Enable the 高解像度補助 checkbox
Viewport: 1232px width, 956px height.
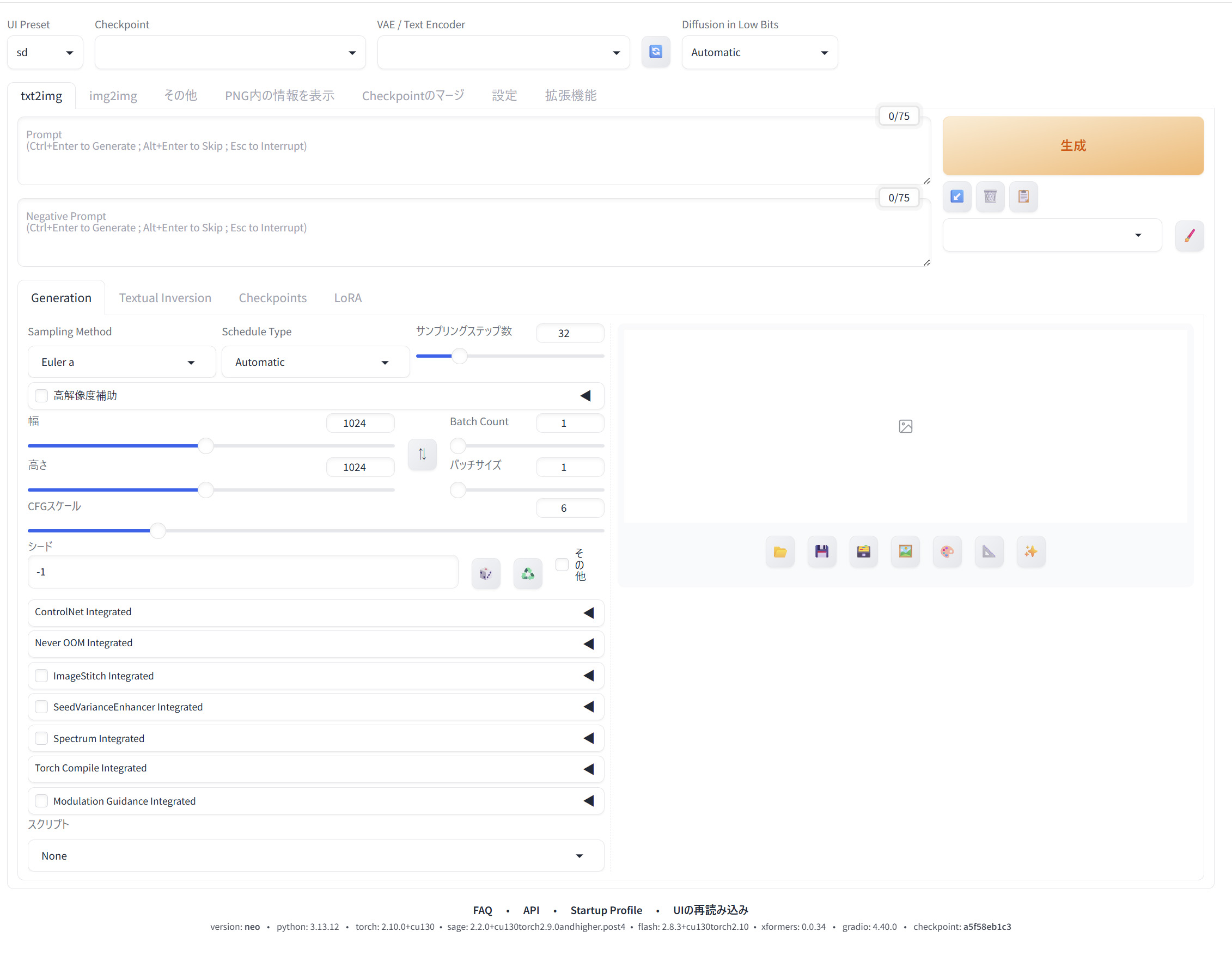pyautogui.click(x=41, y=395)
